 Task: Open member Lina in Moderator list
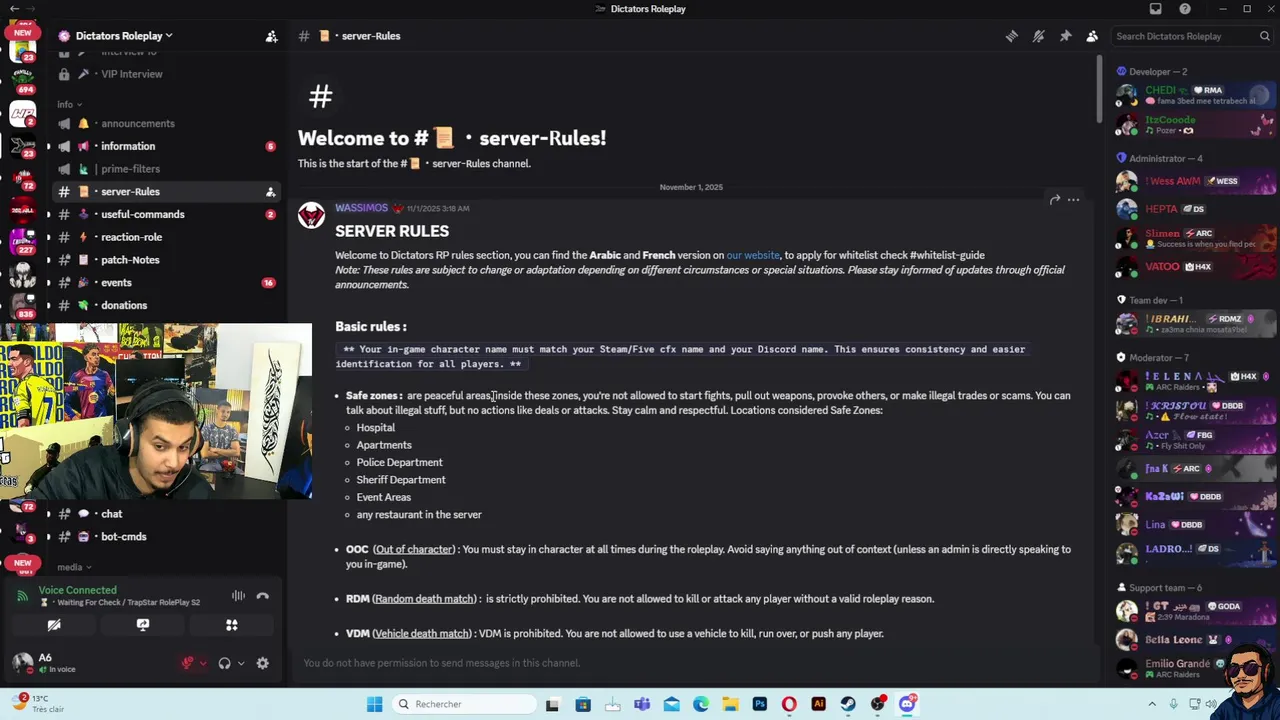(x=1196, y=524)
